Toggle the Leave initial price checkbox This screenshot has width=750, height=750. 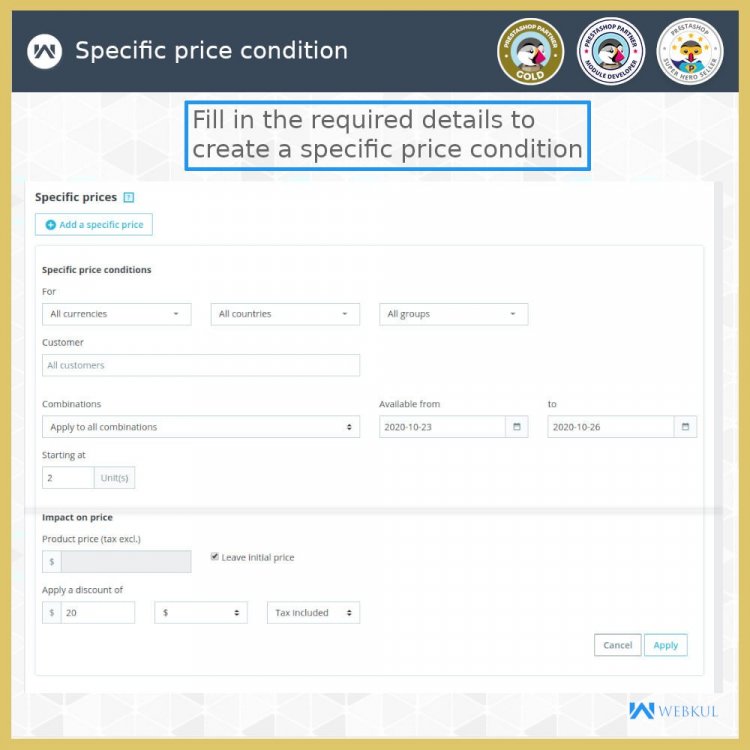214,556
